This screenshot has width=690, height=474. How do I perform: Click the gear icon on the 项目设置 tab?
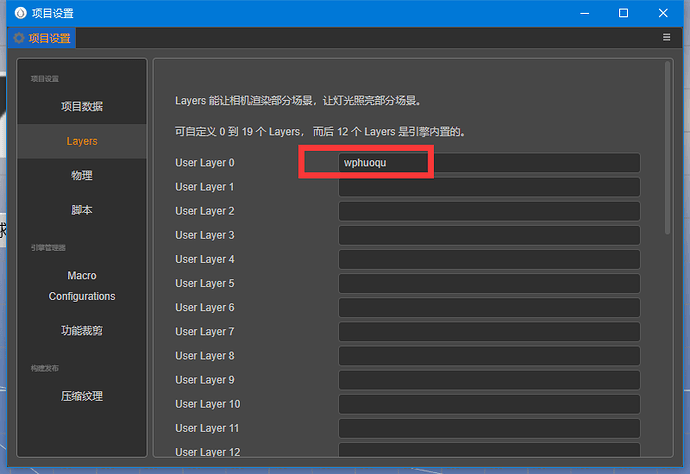(18, 38)
